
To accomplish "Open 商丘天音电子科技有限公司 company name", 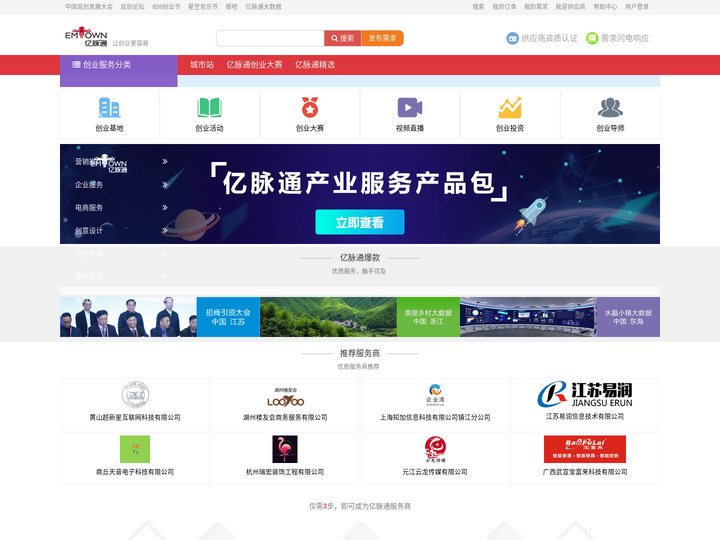I will [x=135, y=472].
